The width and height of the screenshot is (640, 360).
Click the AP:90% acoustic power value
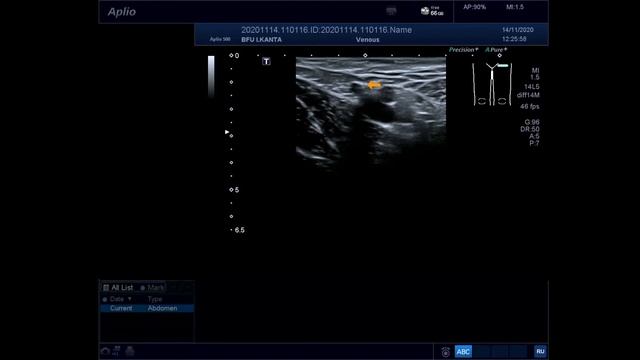tap(474, 7)
